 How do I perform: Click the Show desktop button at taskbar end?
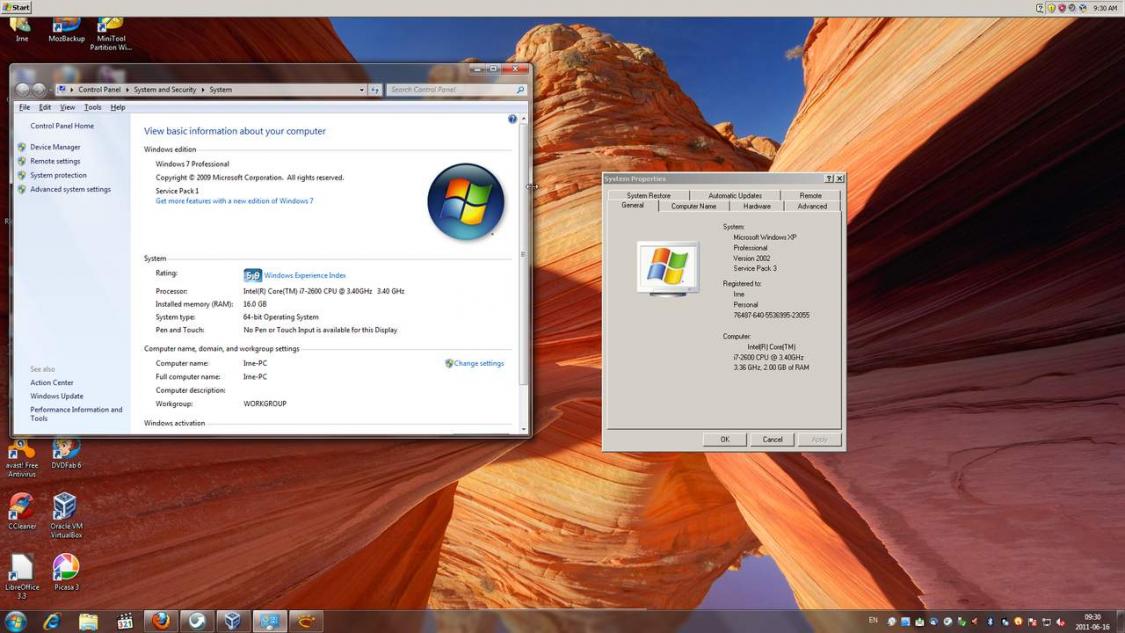tap(1120, 622)
